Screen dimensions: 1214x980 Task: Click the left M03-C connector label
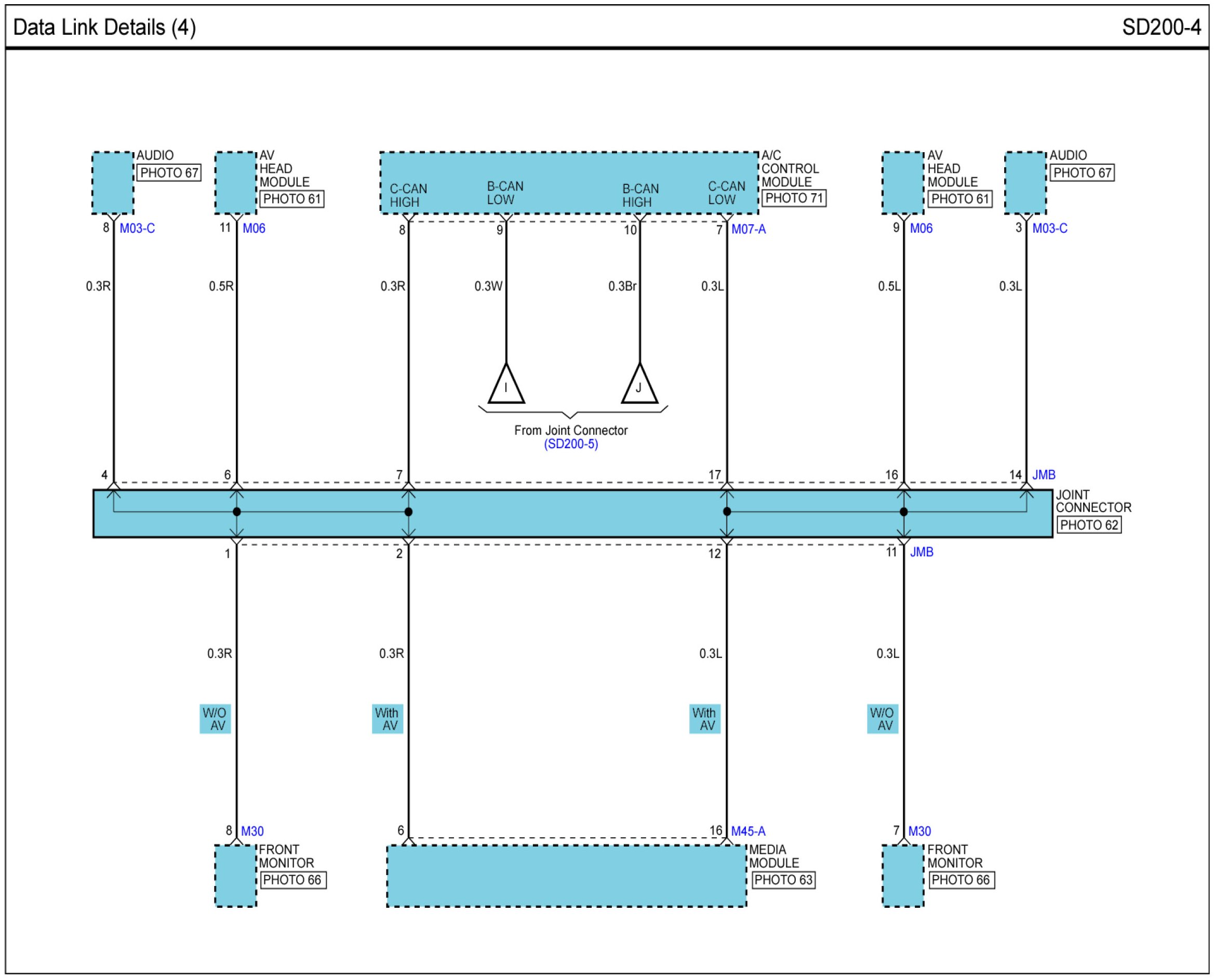click(x=137, y=228)
